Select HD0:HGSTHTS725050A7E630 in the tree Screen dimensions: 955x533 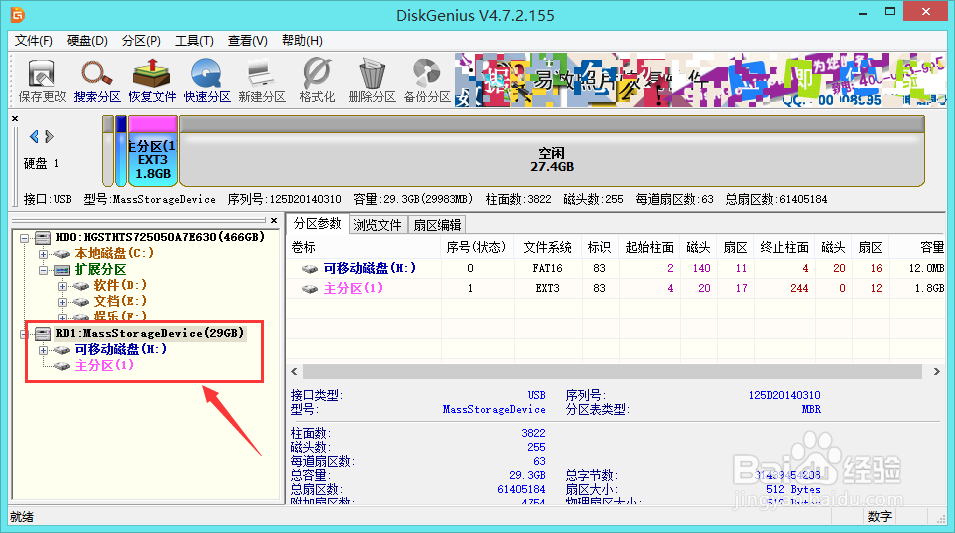tap(160, 237)
